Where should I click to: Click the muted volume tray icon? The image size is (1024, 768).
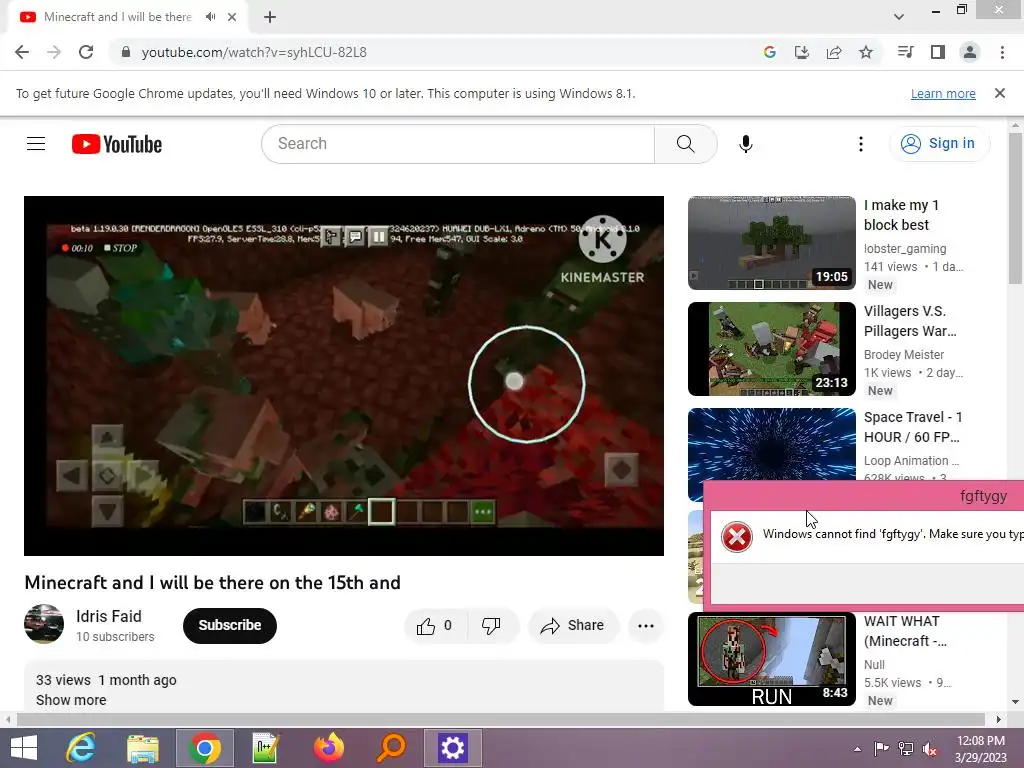[x=930, y=749]
